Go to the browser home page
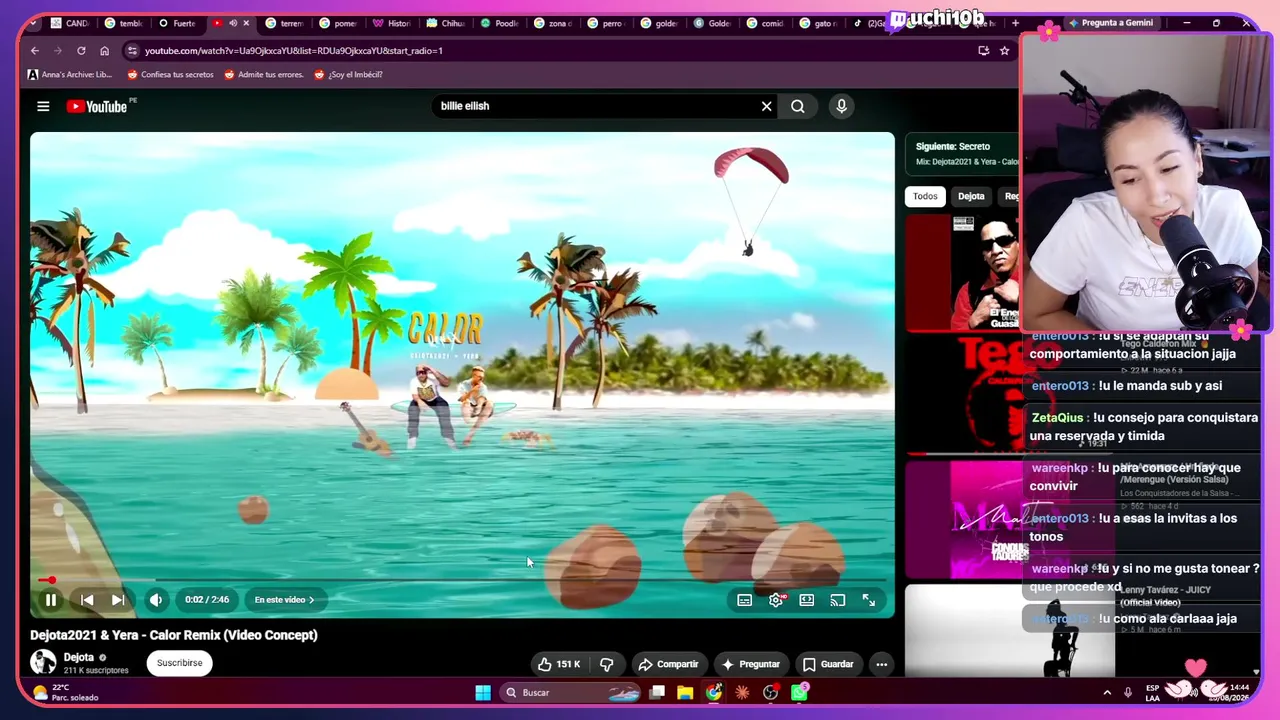The height and width of the screenshot is (720, 1280). 104,51
